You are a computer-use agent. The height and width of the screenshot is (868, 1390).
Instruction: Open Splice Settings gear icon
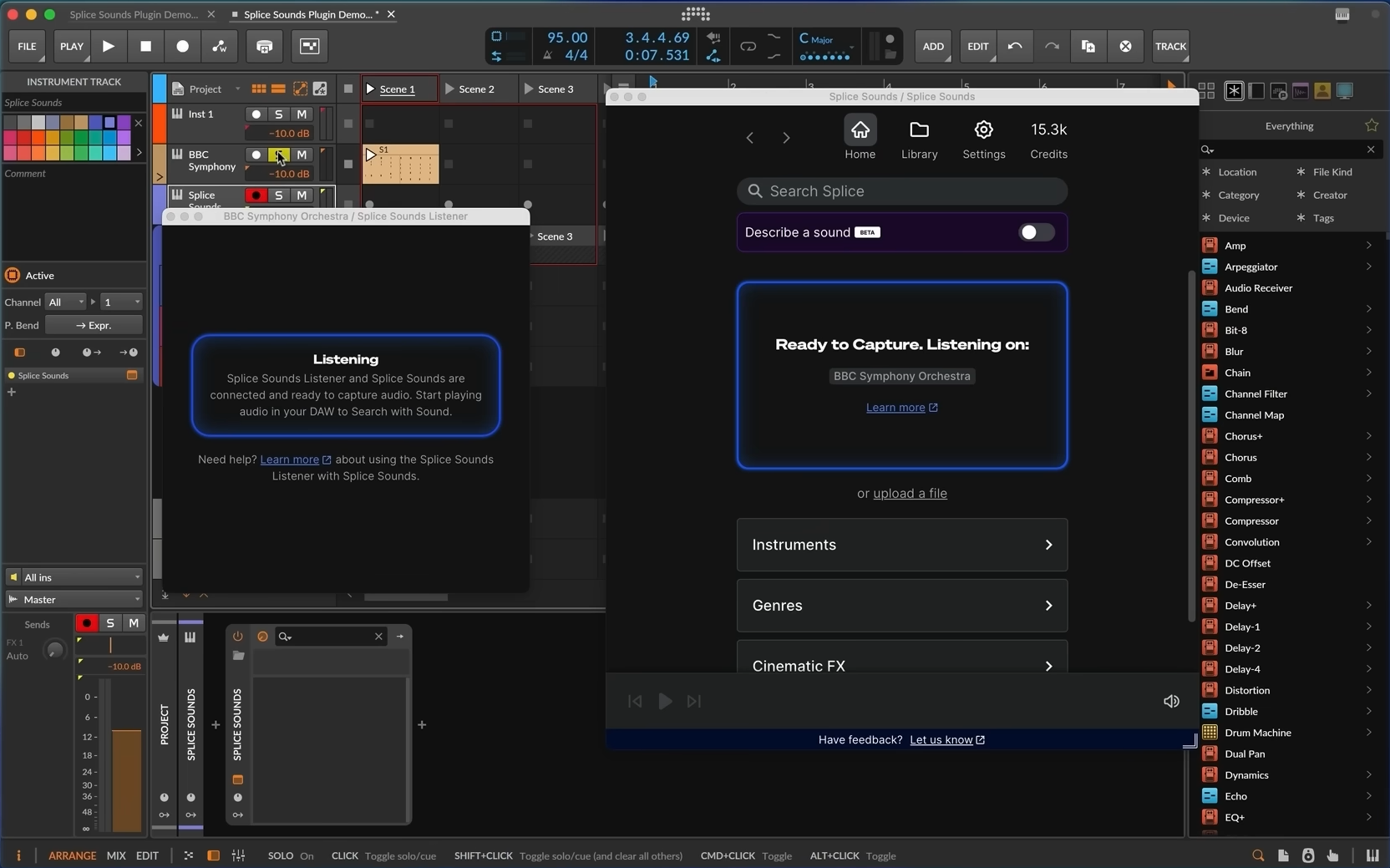984,129
